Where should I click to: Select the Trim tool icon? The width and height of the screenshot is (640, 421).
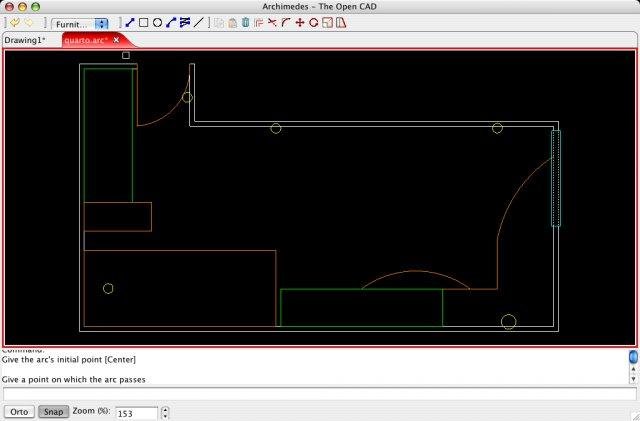[272, 22]
